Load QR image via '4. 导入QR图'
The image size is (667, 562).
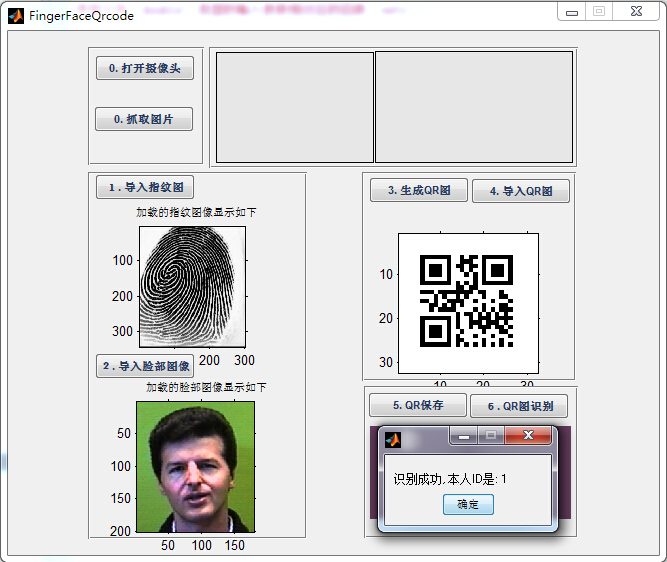[521, 191]
